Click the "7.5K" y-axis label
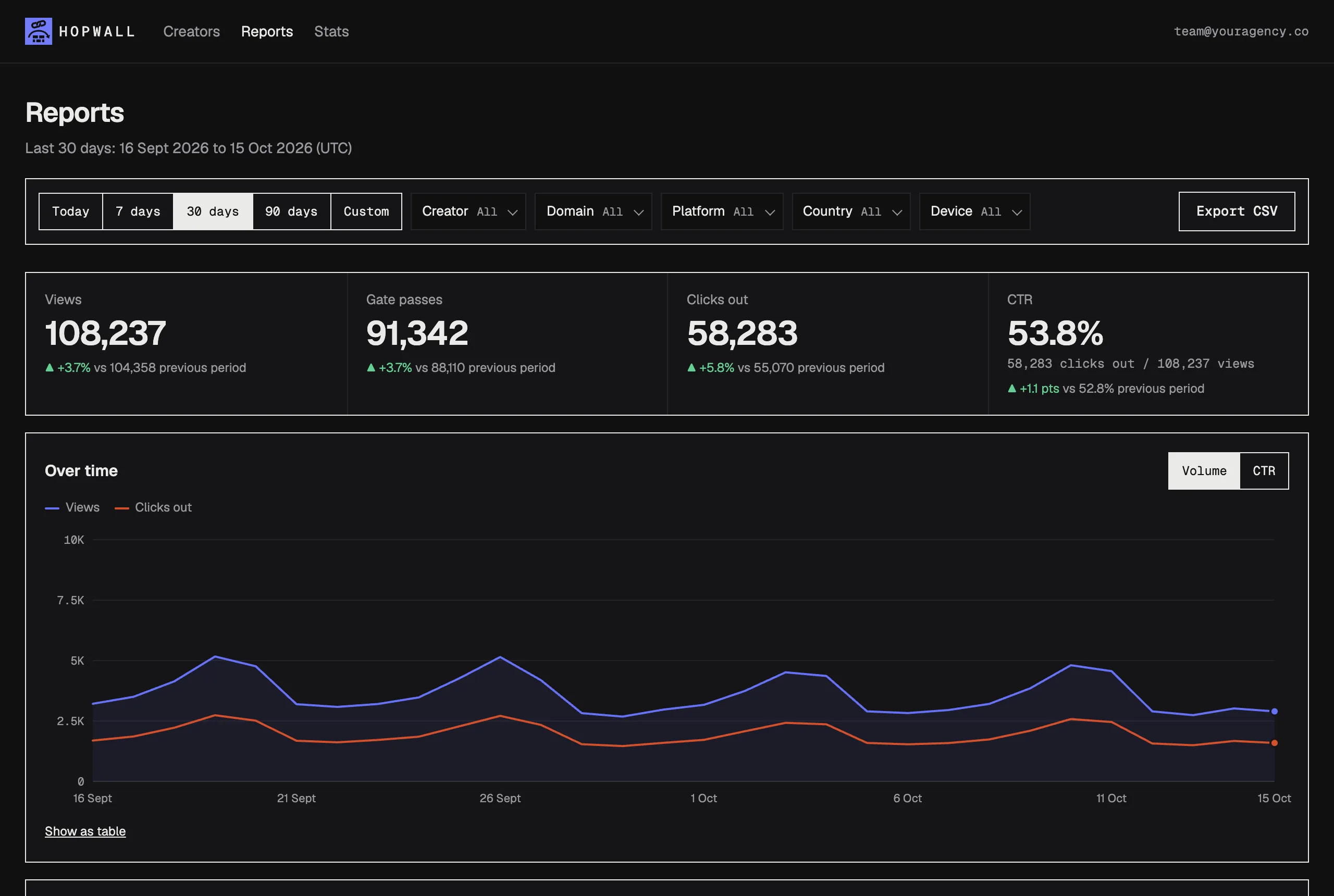The height and width of the screenshot is (896, 1334). tap(70, 600)
